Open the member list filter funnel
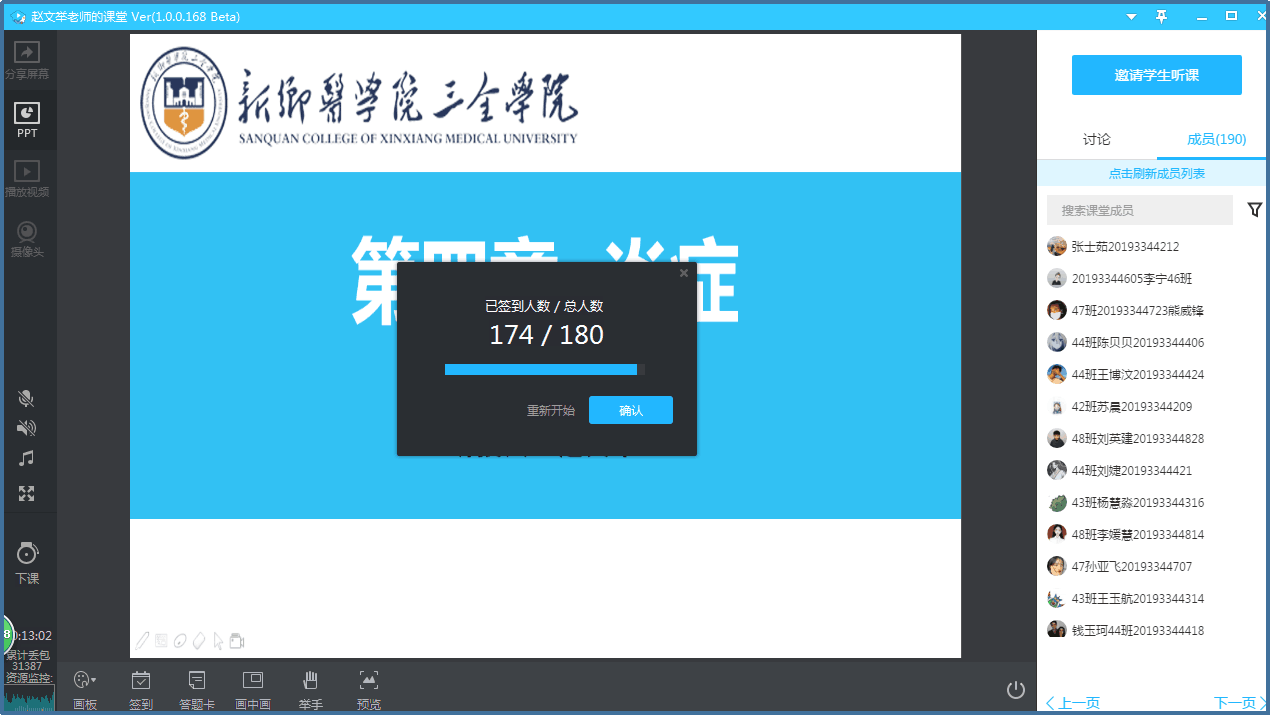Viewport: 1272px width, 717px height. (1255, 210)
